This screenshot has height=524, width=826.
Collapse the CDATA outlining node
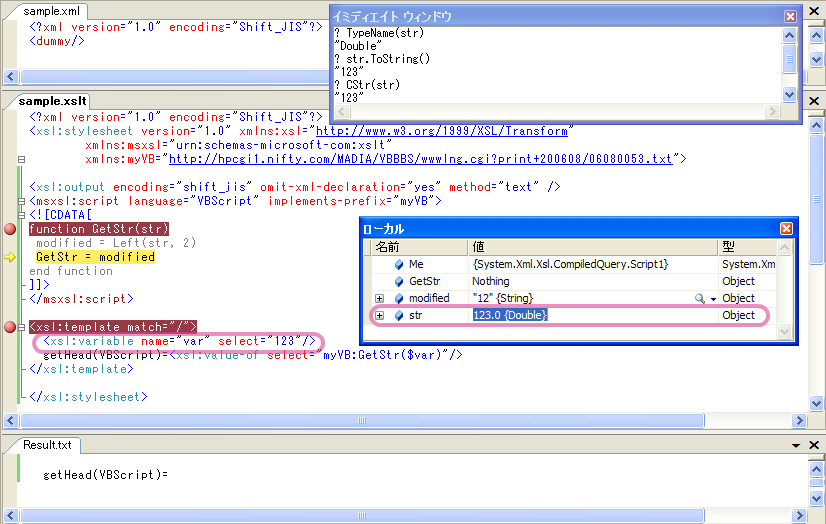click(x=21, y=215)
